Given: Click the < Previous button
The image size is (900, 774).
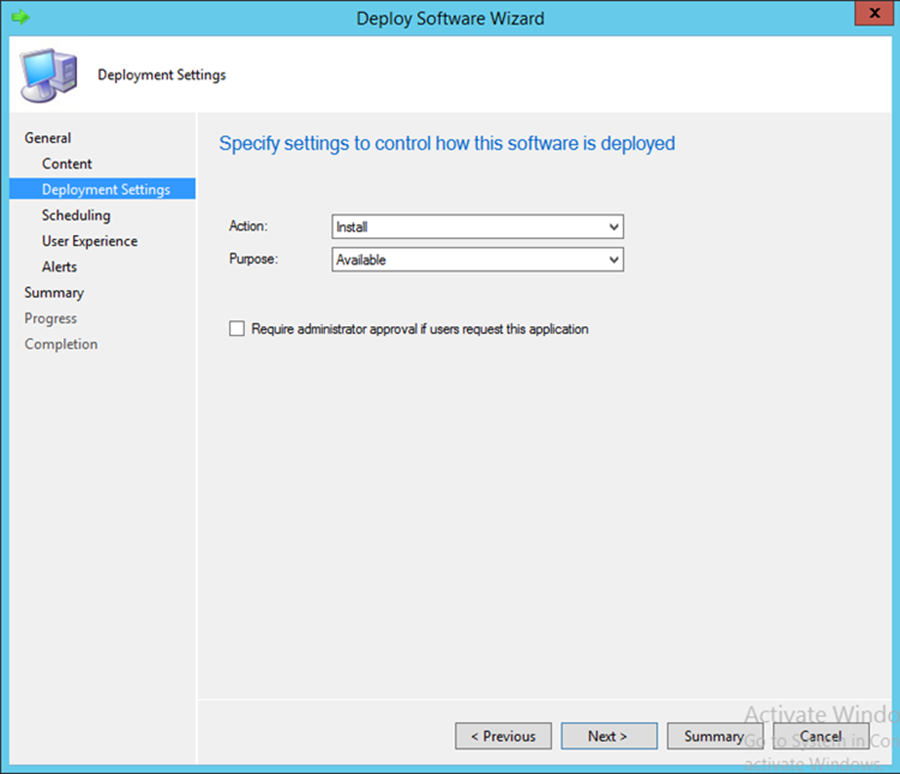Looking at the screenshot, I should pos(503,736).
